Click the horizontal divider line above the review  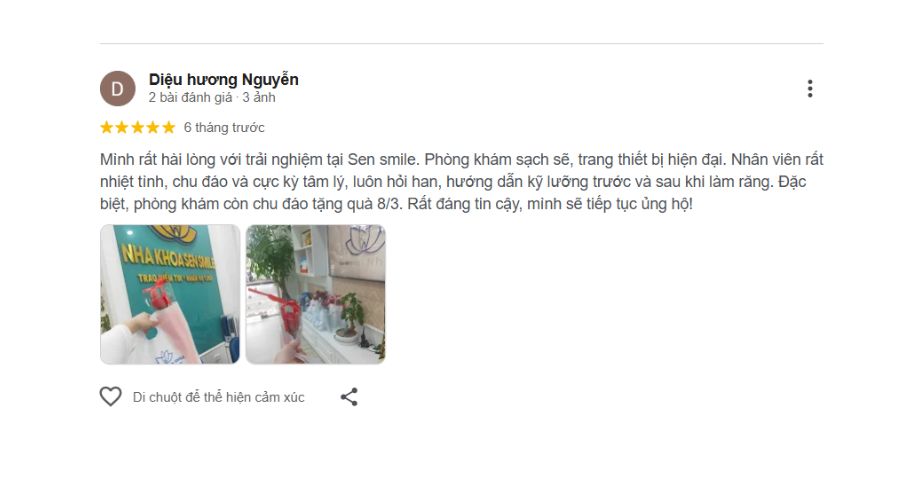[x=461, y=43]
